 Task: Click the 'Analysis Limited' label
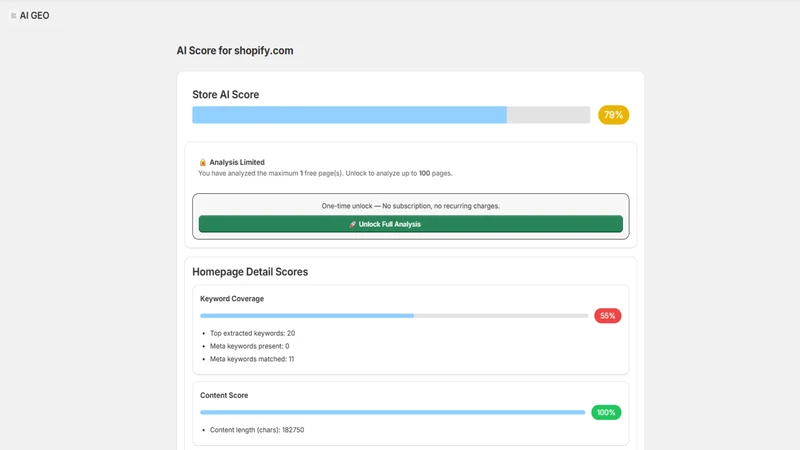(237, 162)
